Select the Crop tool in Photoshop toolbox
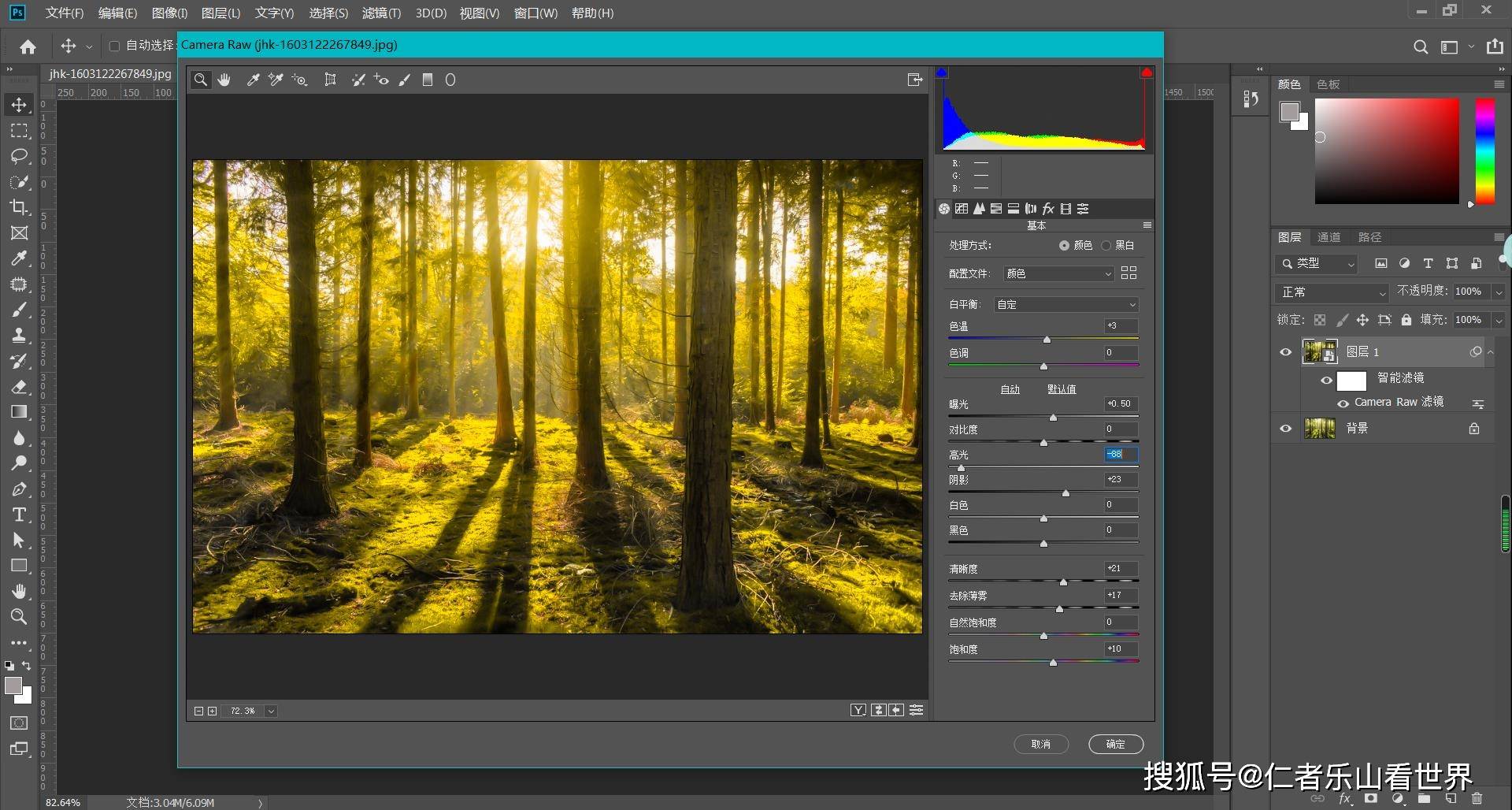This screenshot has height=810, width=1512. (19, 207)
